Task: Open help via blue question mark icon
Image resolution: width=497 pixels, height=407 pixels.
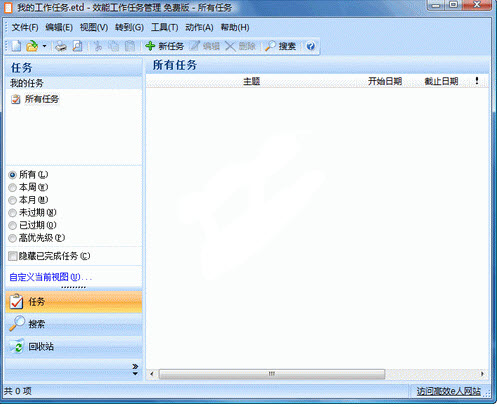Action: coord(311,46)
